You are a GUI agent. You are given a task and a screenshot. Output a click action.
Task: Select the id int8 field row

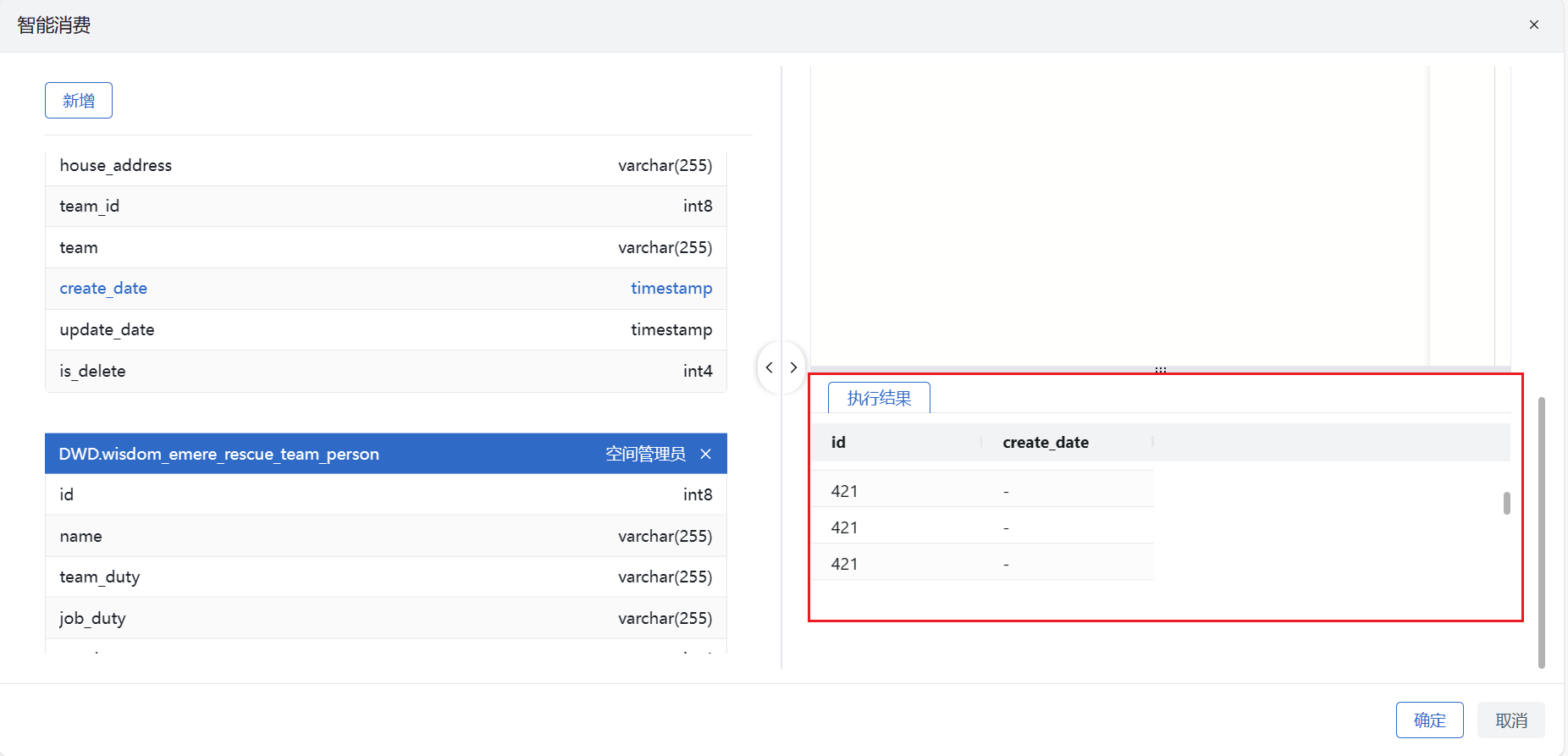click(x=386, y=494)
